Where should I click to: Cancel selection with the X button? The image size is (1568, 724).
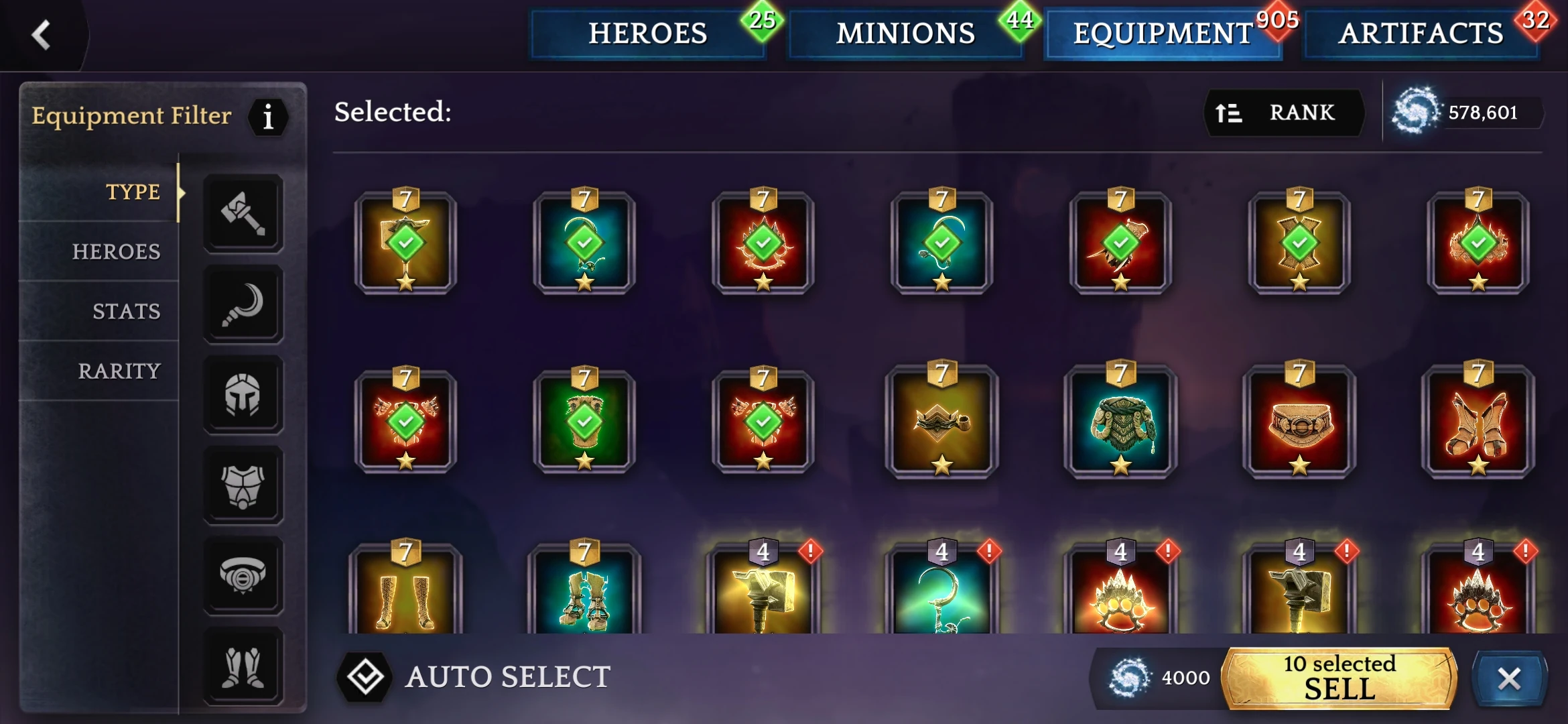pyautogui.click(x=1509, y=678)
